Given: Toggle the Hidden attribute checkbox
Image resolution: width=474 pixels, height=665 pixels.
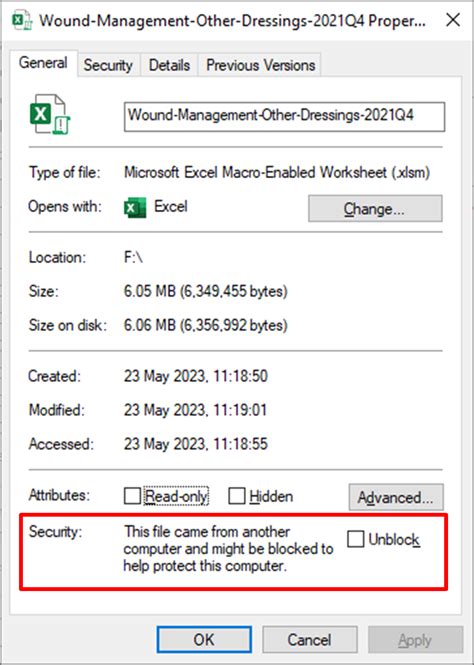Looking at the screenshot, I should click(237, 496).
